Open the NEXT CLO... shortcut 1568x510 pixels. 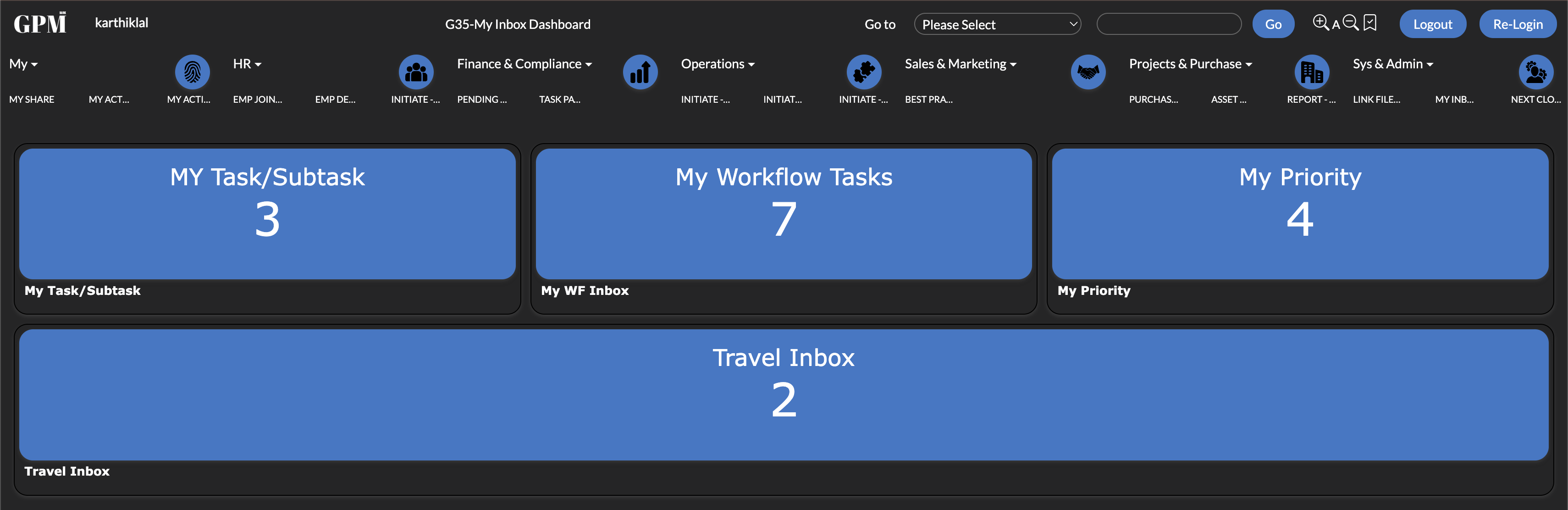[x=1536, y=99]
